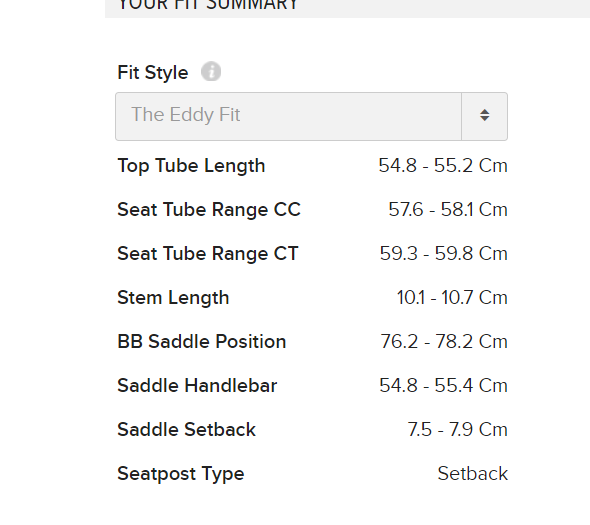This screenshot has height=525, width=590.
Task: Click Seat Tube Range CT label
Action: click(x=208, y=253)
